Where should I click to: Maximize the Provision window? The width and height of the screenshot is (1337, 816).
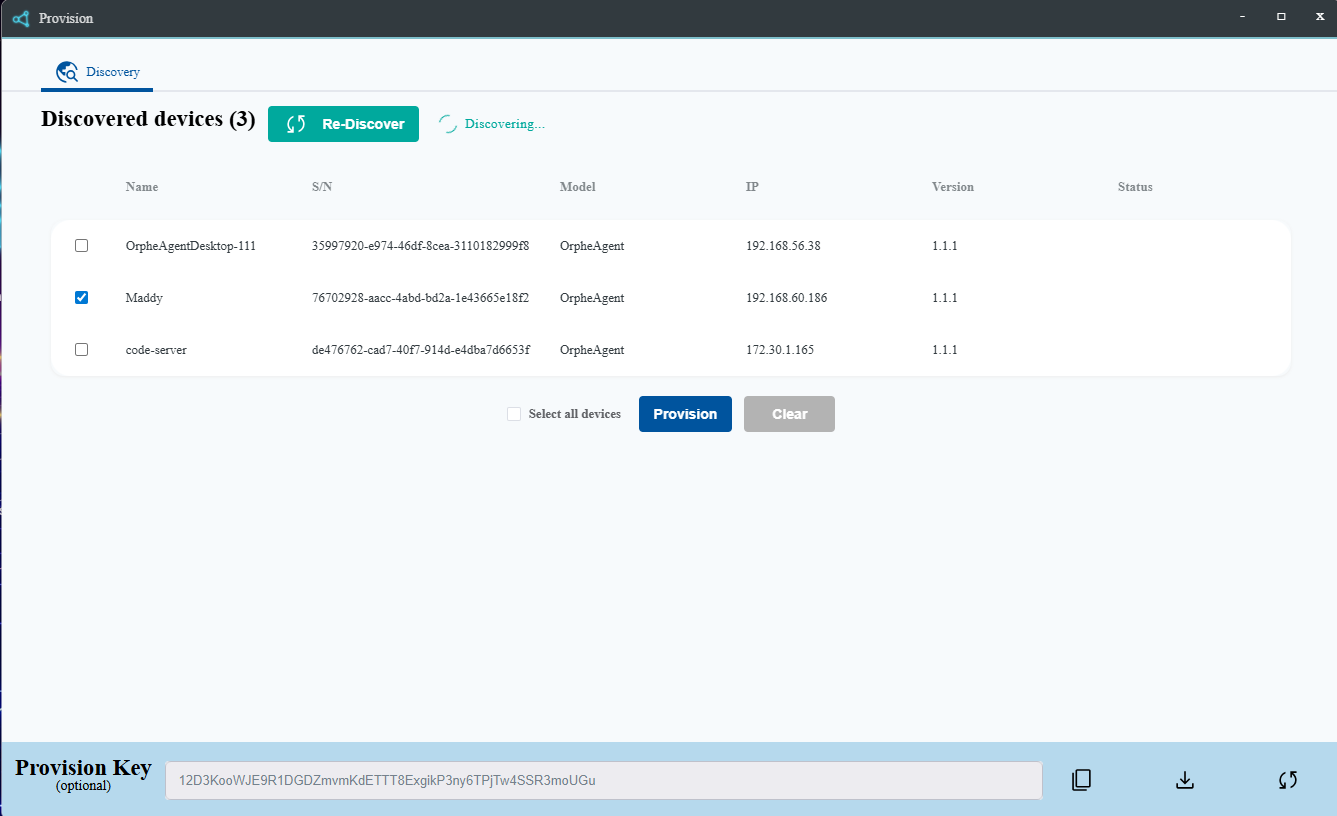pyautogui.click(x=1281, y=17)
